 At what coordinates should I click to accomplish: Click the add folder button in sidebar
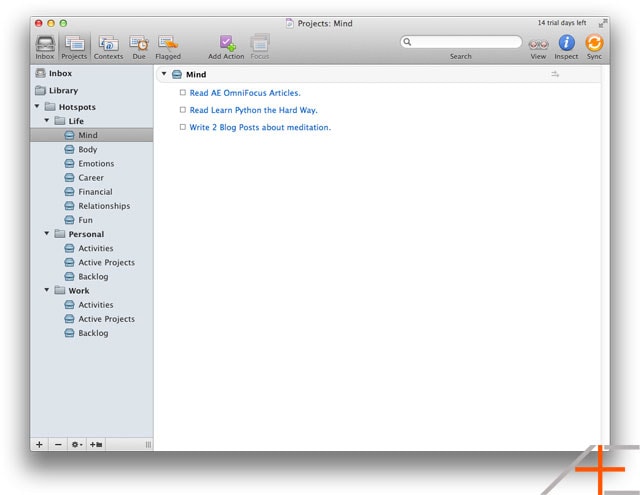point(96,444)
